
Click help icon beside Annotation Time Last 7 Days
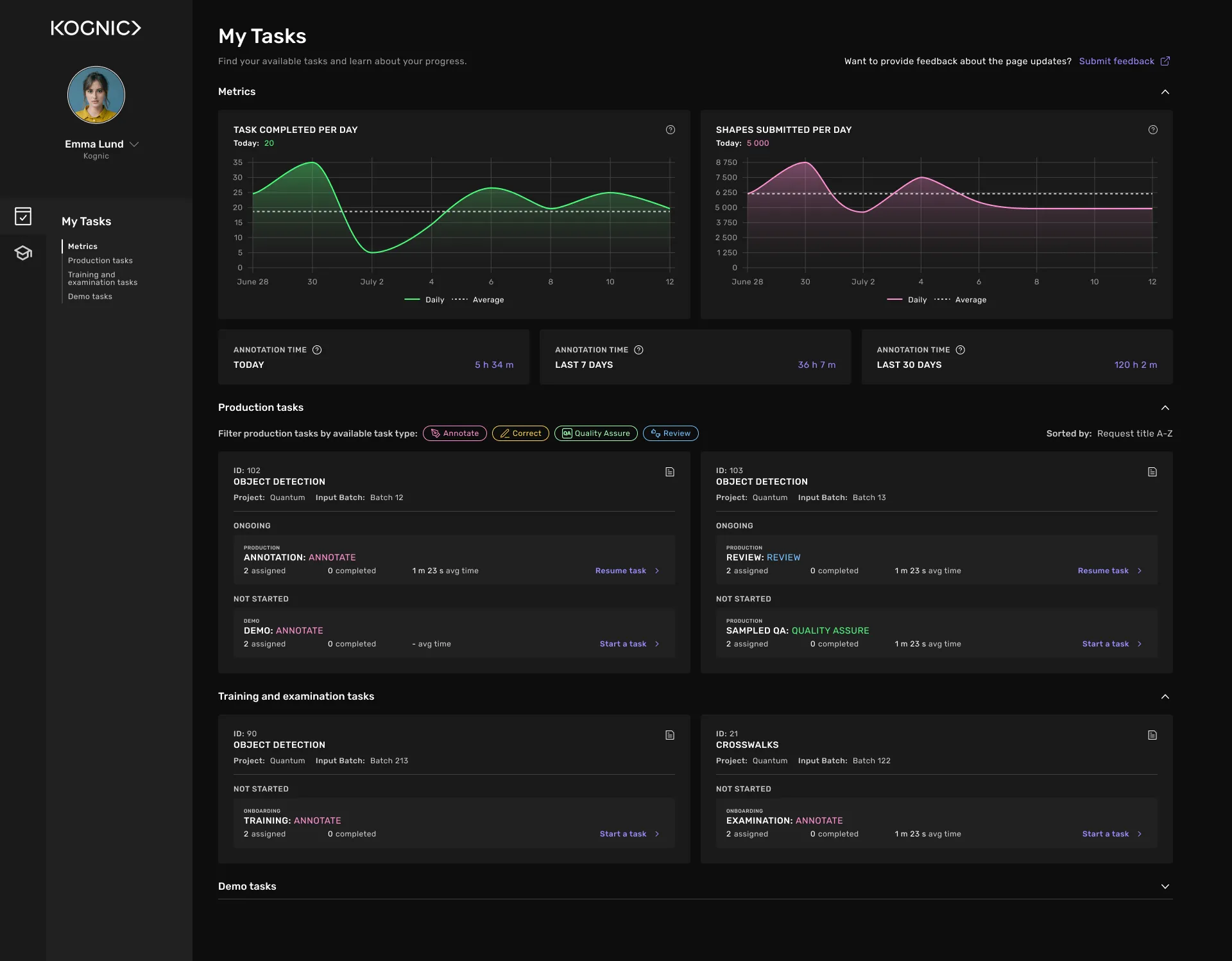(x=638, y=350)
